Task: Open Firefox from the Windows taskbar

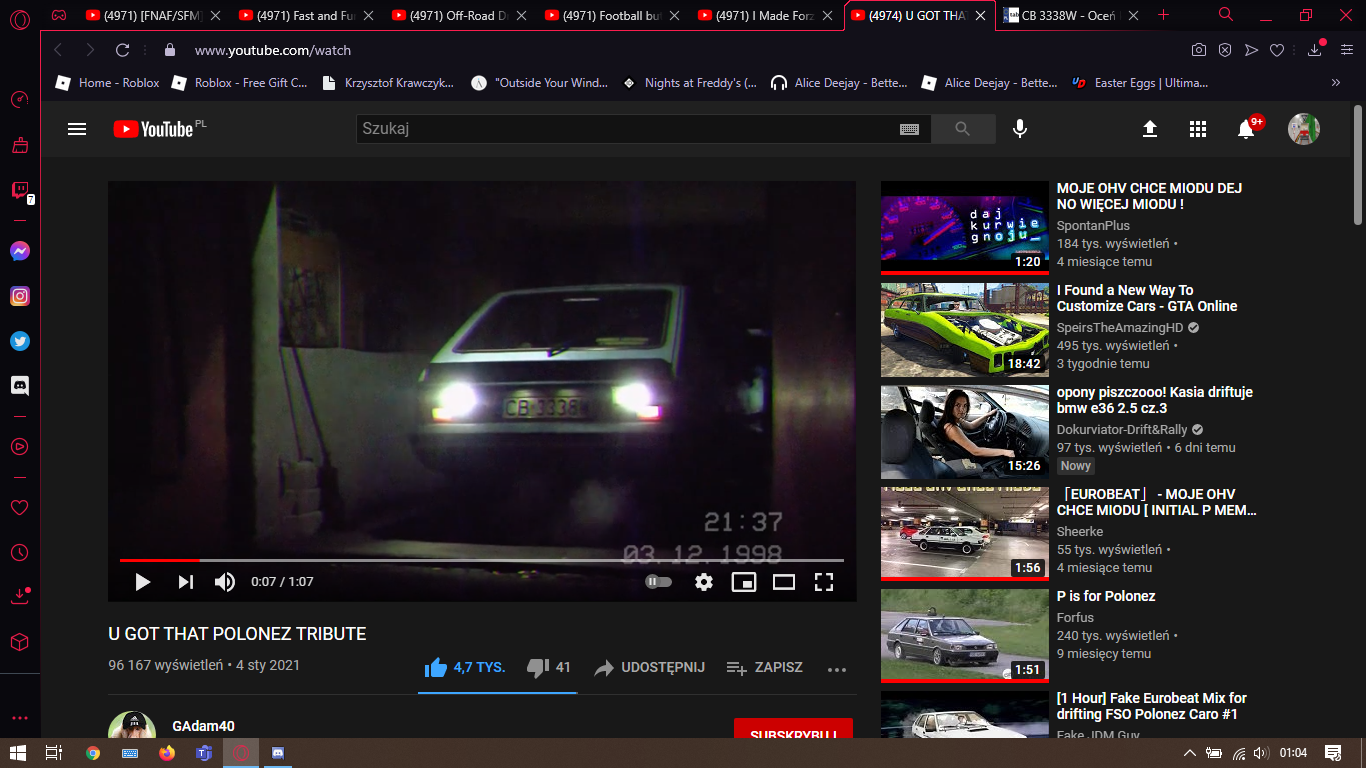Action: [167, 753]
